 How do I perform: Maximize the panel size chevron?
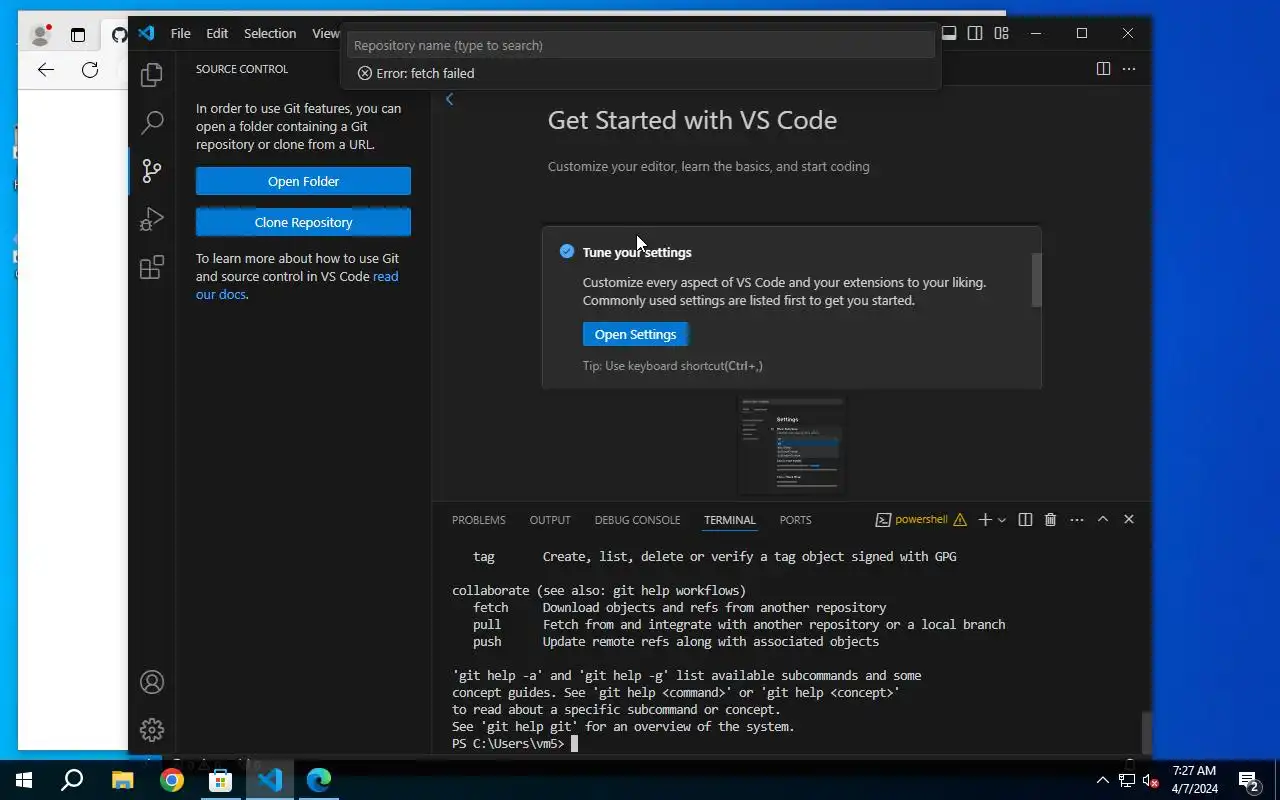1103,519
